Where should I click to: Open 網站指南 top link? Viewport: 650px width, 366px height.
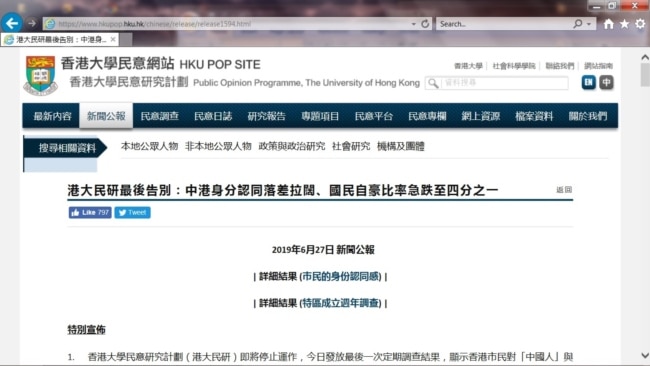[x=598, y=66]
